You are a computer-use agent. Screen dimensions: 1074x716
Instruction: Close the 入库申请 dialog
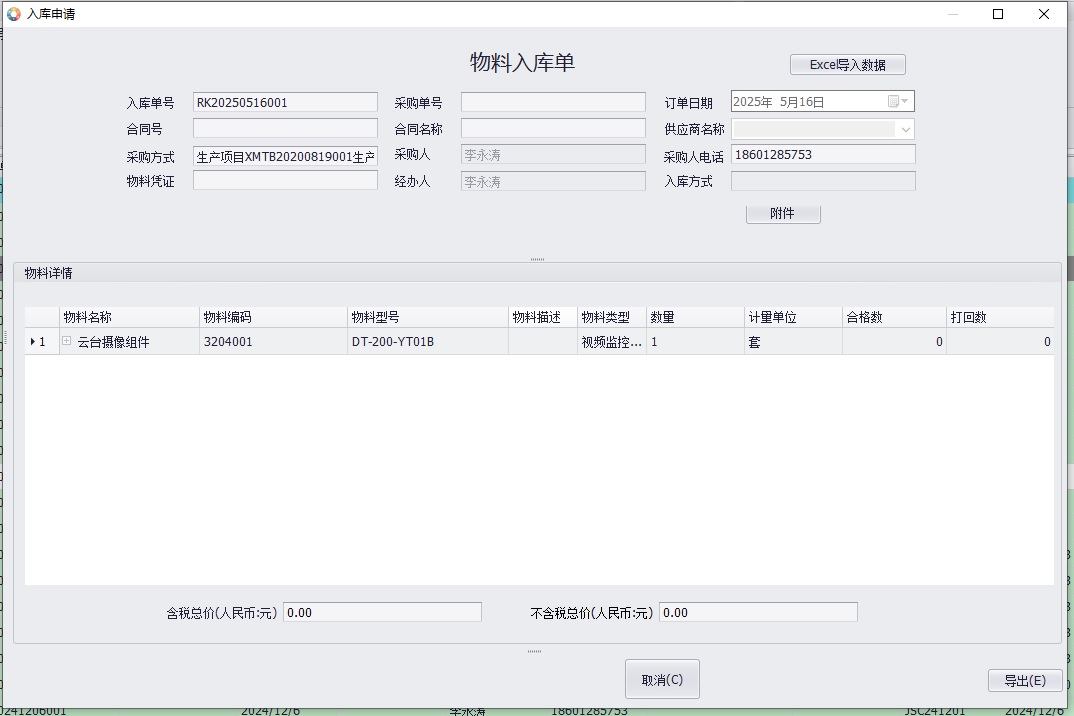1044,14
